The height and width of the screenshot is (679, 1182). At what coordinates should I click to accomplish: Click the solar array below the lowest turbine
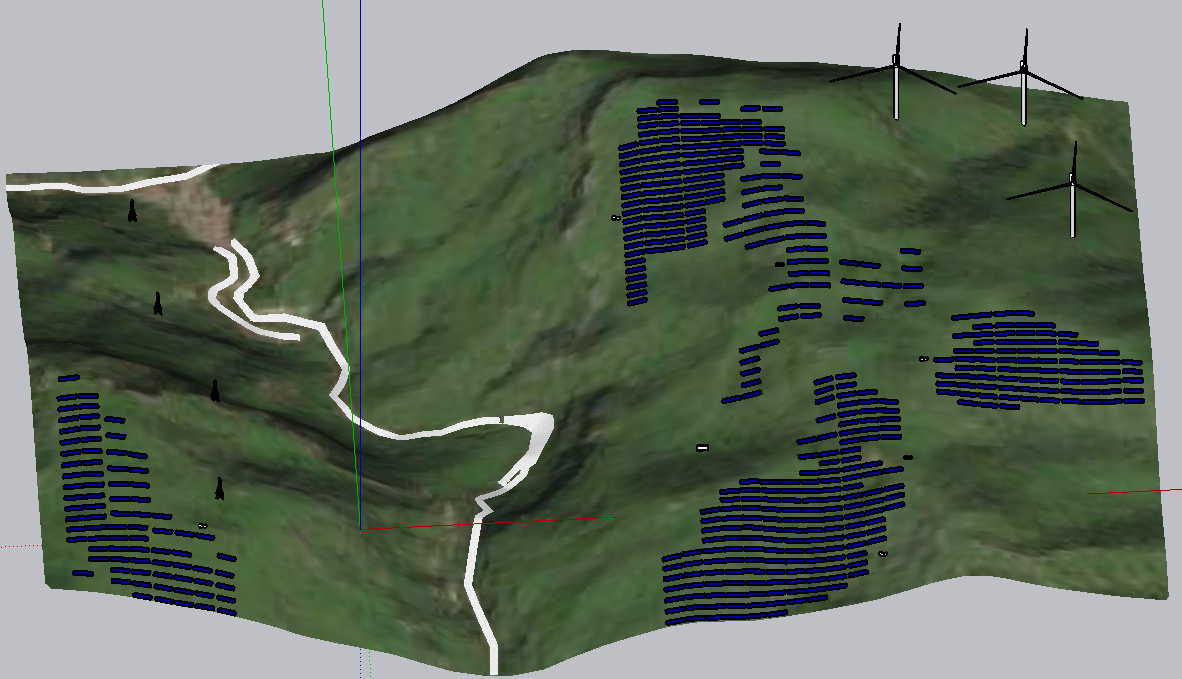1040,360
